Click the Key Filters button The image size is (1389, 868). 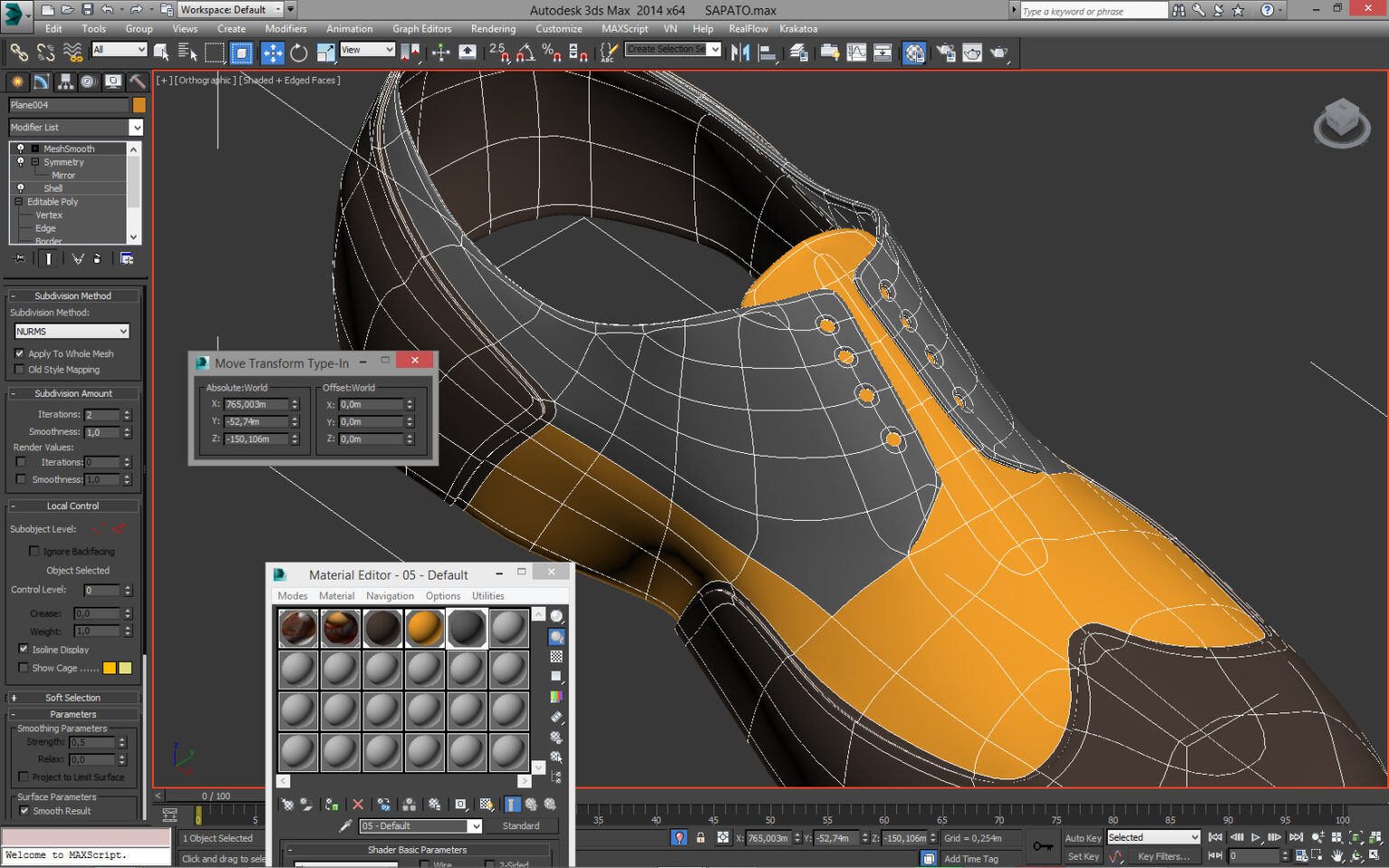(x=1163, y=856)
